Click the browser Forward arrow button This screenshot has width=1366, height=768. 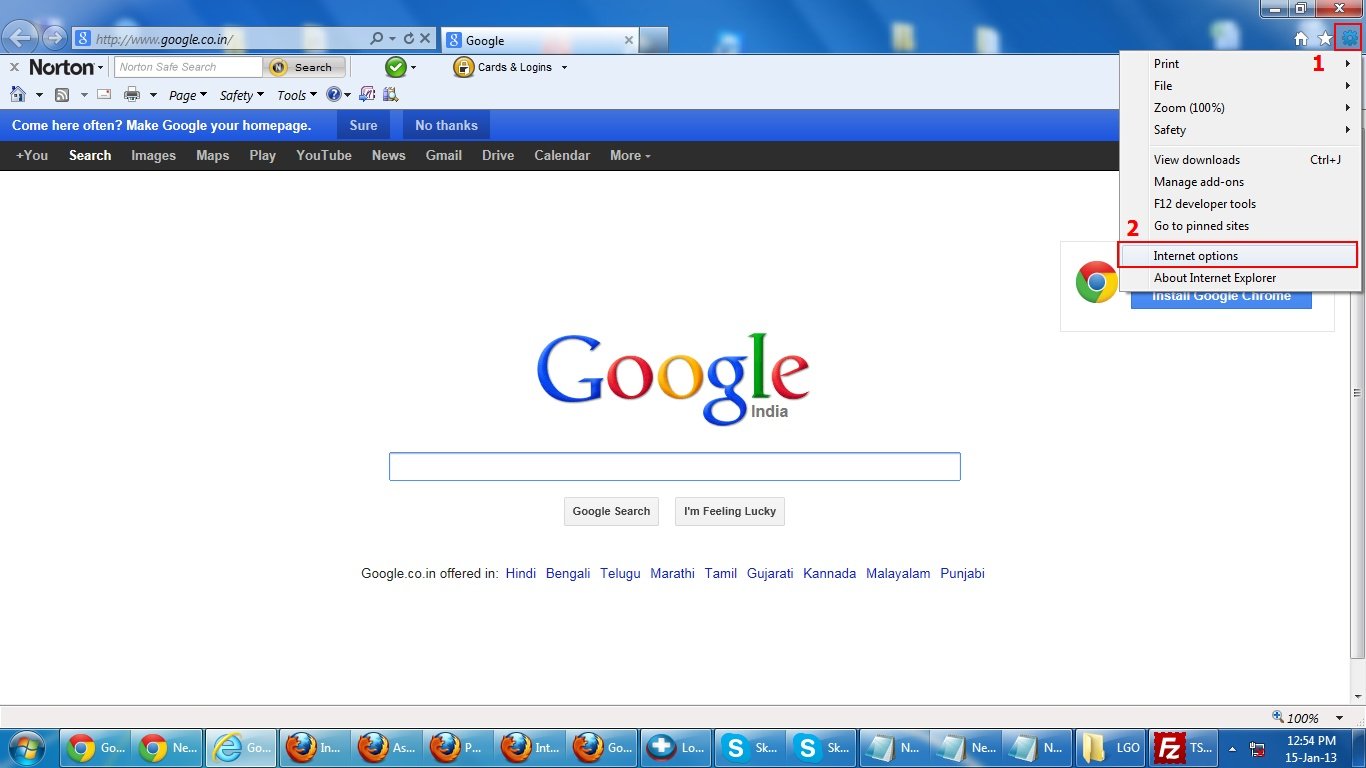[55, 39]
